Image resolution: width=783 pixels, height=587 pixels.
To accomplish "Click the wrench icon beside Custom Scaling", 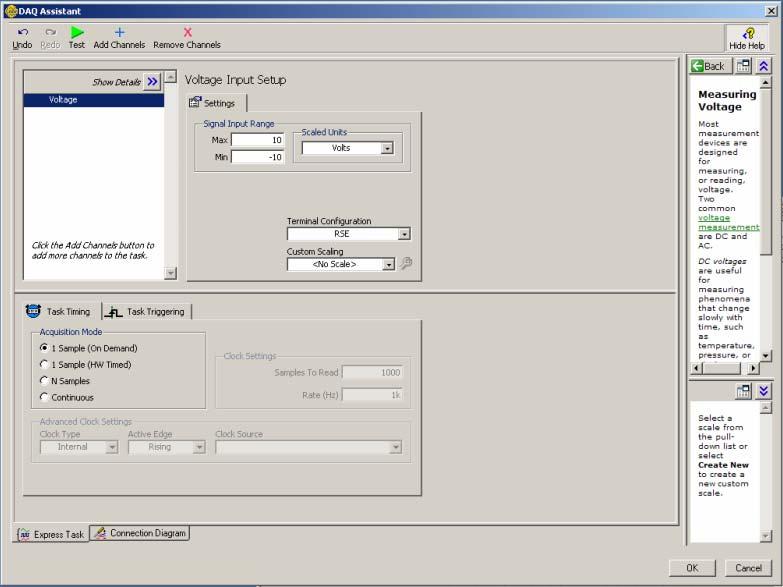I will pyautogui.click(x=406, y=263).
